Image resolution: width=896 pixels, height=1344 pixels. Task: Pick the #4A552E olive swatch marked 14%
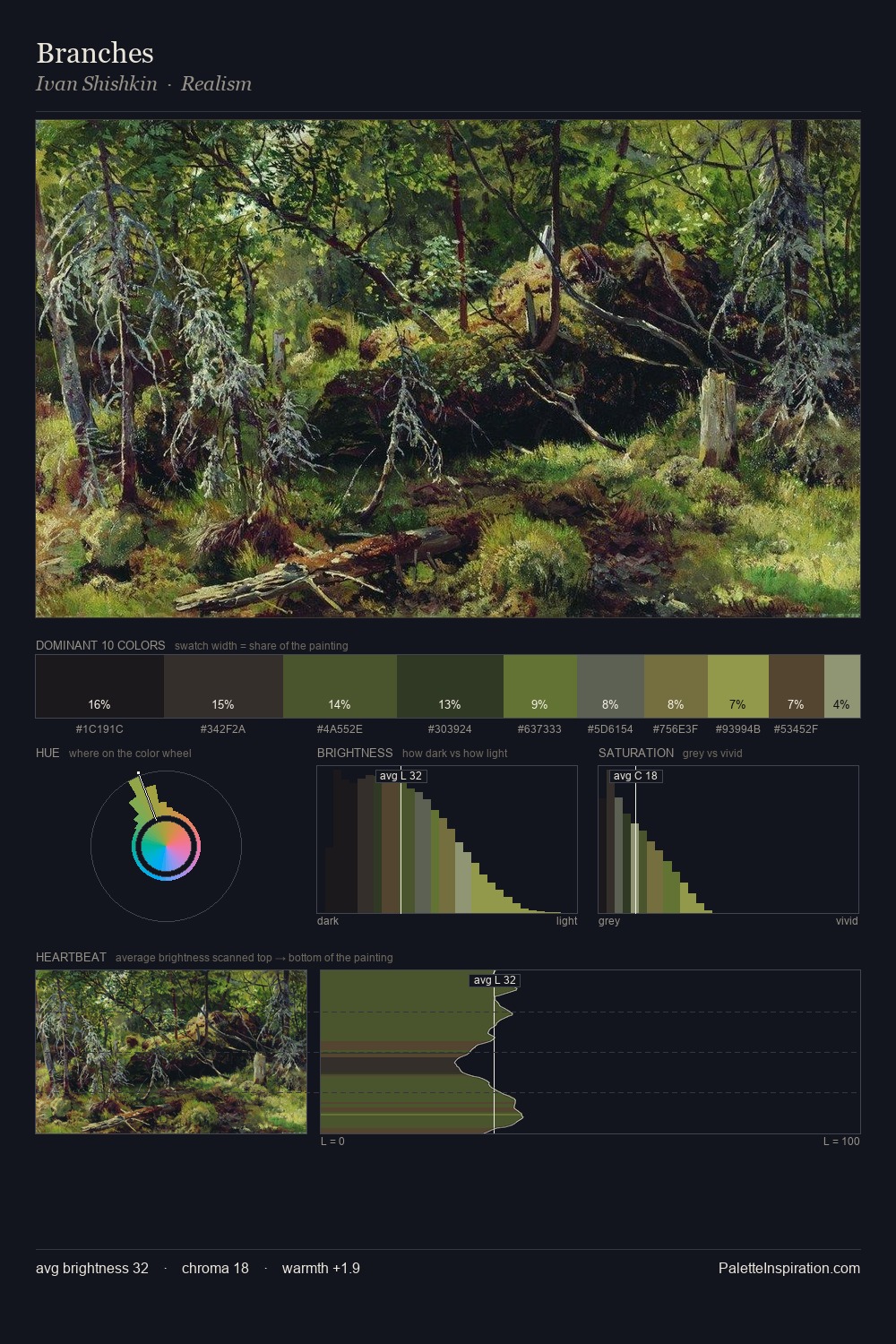[x=340, y=686]
